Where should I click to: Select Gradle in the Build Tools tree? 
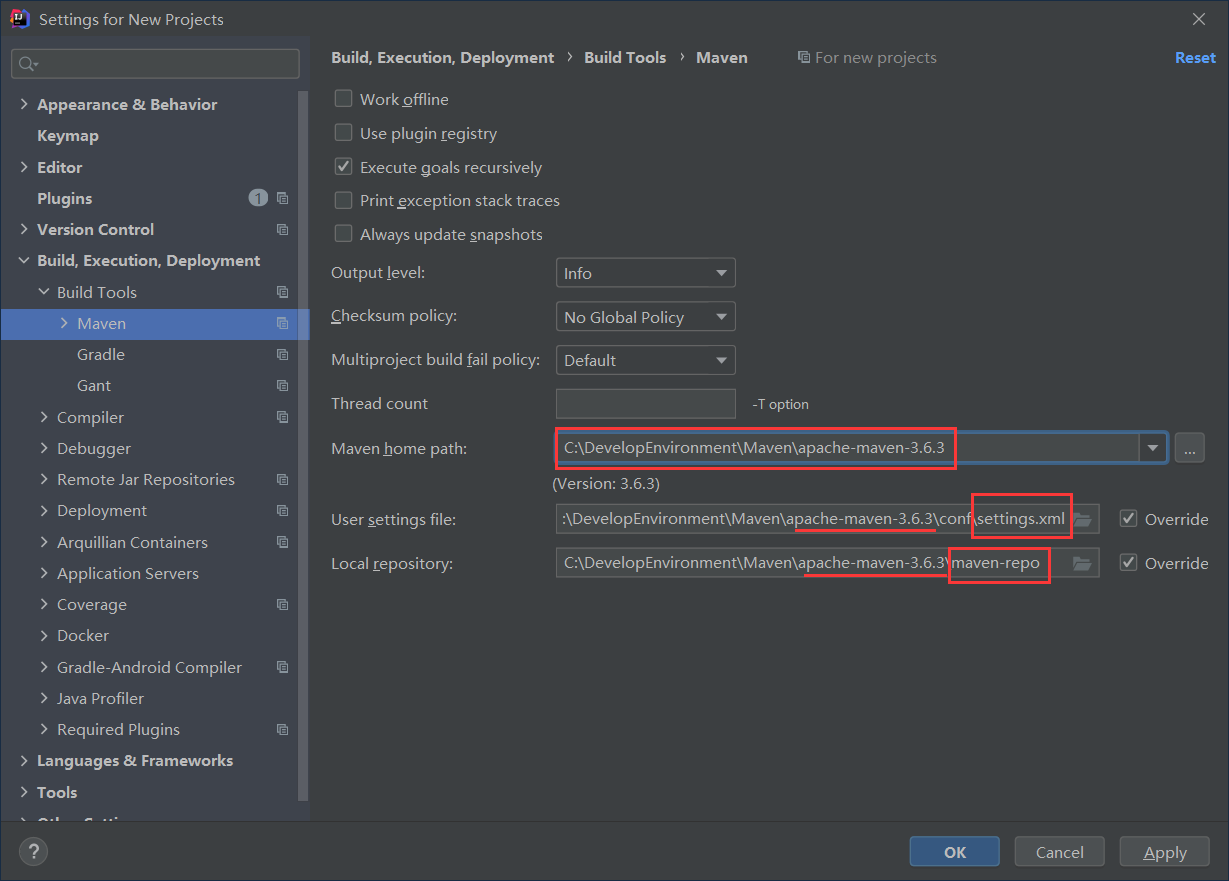[x=101, y=354]
